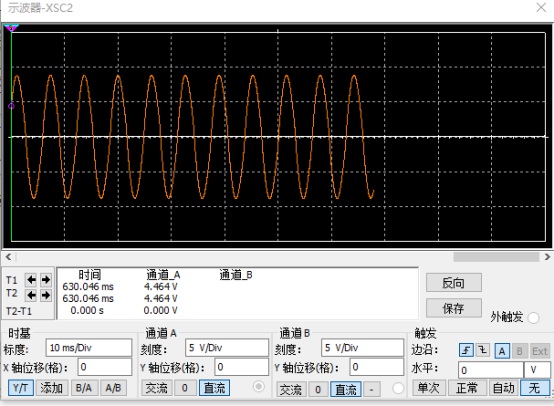
Task: Move cursor T2 left with arrow
Action: click(x=31, y=295)
